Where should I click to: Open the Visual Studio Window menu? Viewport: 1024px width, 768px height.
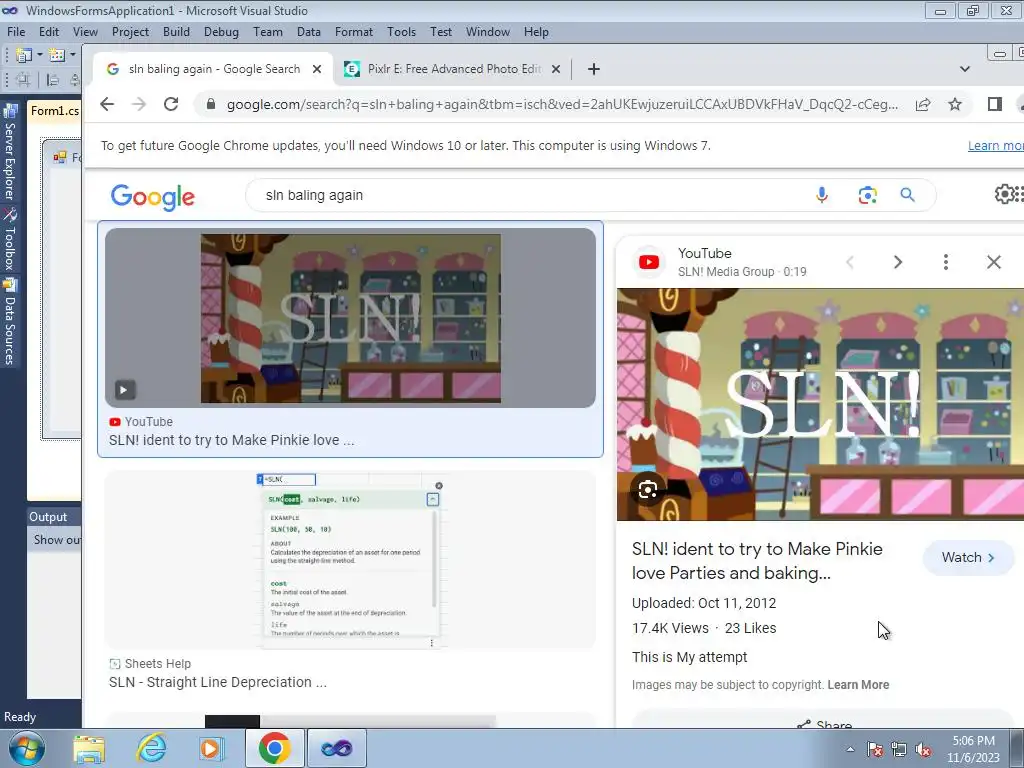(488, 32)
